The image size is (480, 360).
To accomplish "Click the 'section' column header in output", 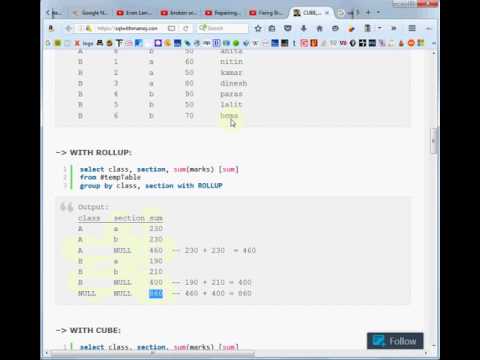I will [129, 218].
